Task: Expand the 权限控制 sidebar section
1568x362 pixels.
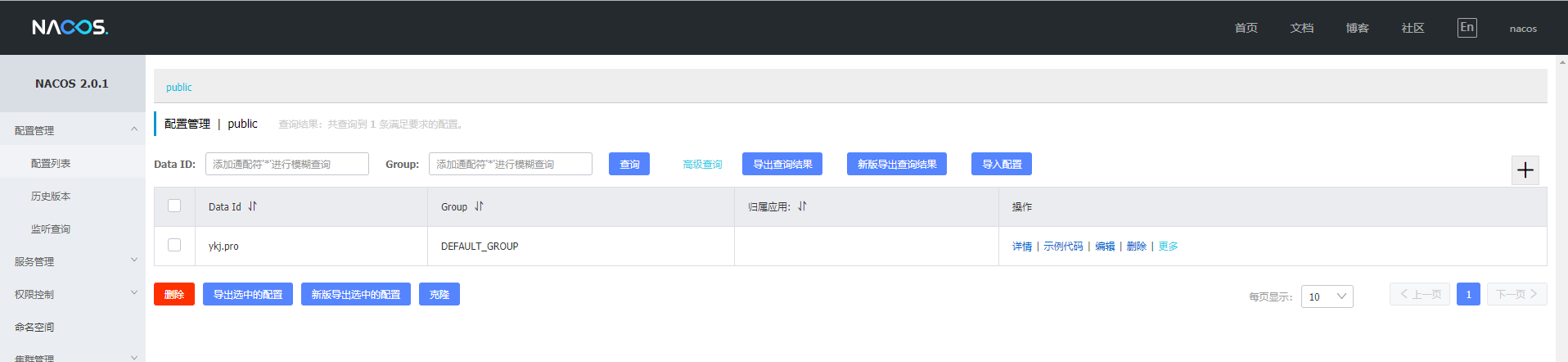Action: (x=72, y=294)
